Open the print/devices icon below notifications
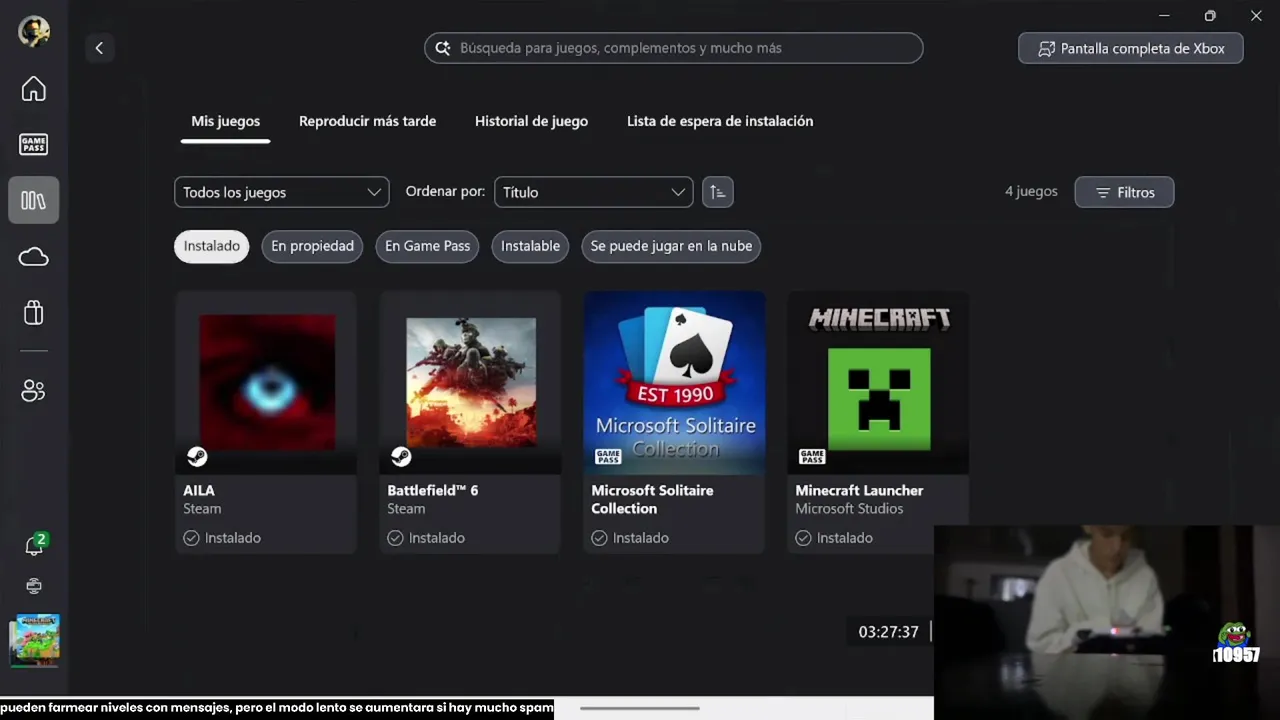This screenshot has width=1280, height=720. (x=34, y=586)
